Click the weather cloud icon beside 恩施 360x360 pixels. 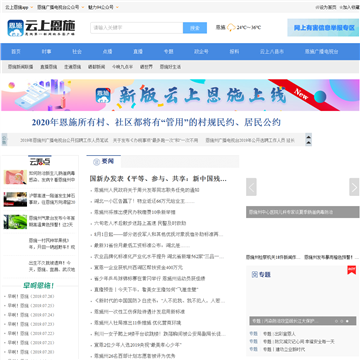(x=231, y=28)
